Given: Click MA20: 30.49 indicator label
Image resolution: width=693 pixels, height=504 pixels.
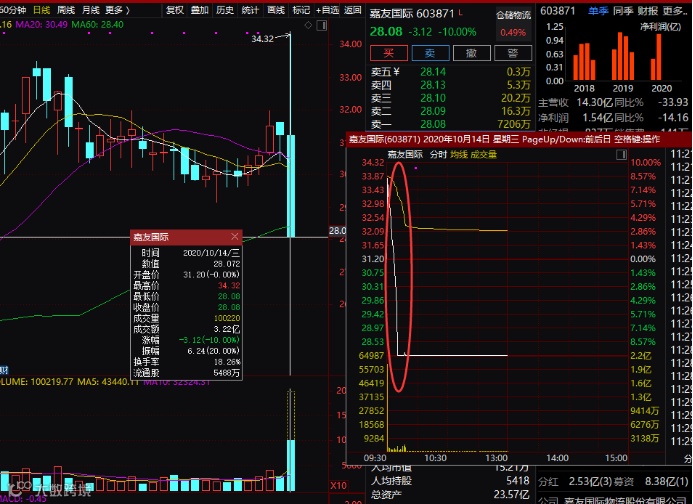Looking at the screenshot, I should (41, 24).
